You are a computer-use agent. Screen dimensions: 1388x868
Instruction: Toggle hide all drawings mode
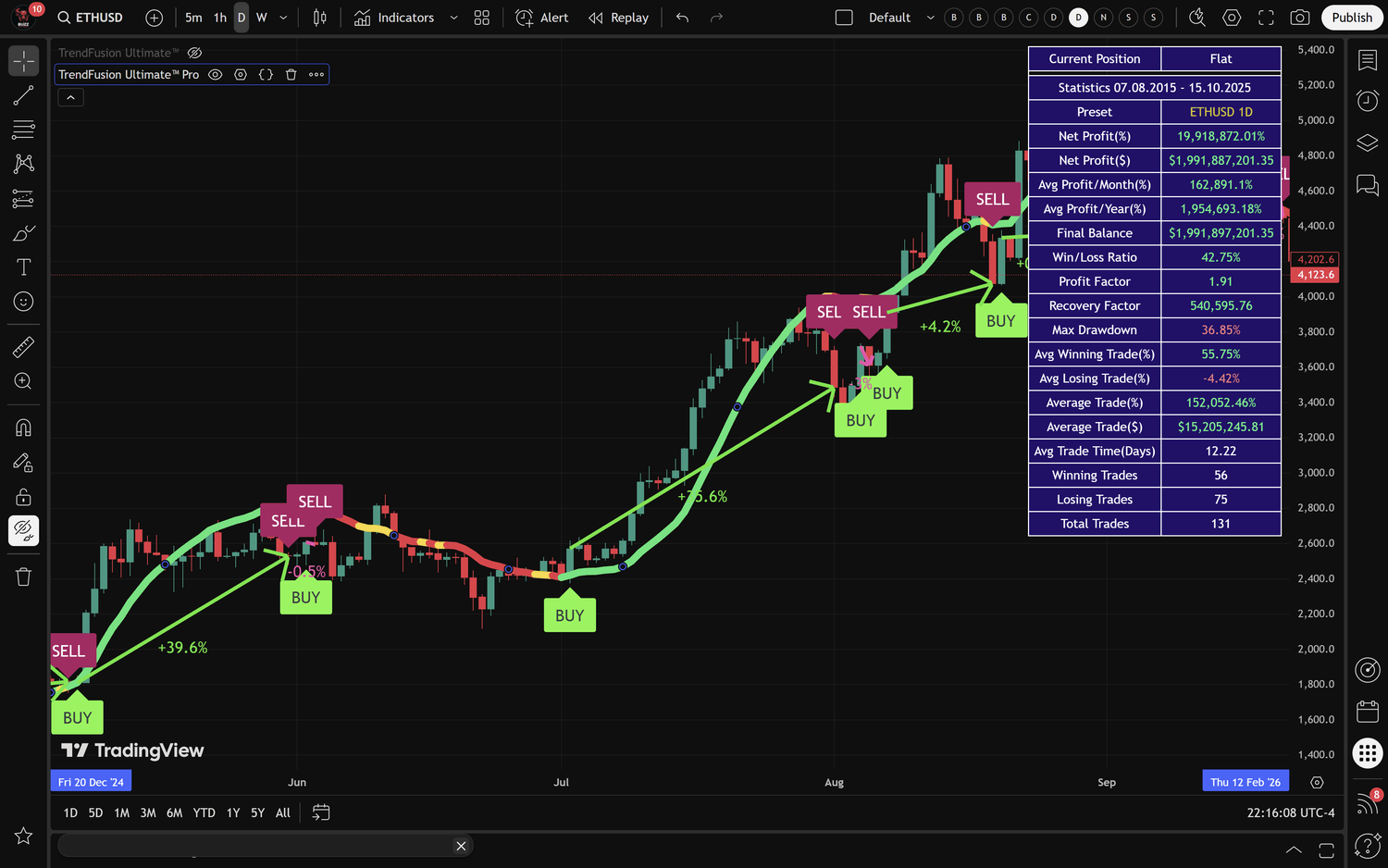click(x=23, y=530)
